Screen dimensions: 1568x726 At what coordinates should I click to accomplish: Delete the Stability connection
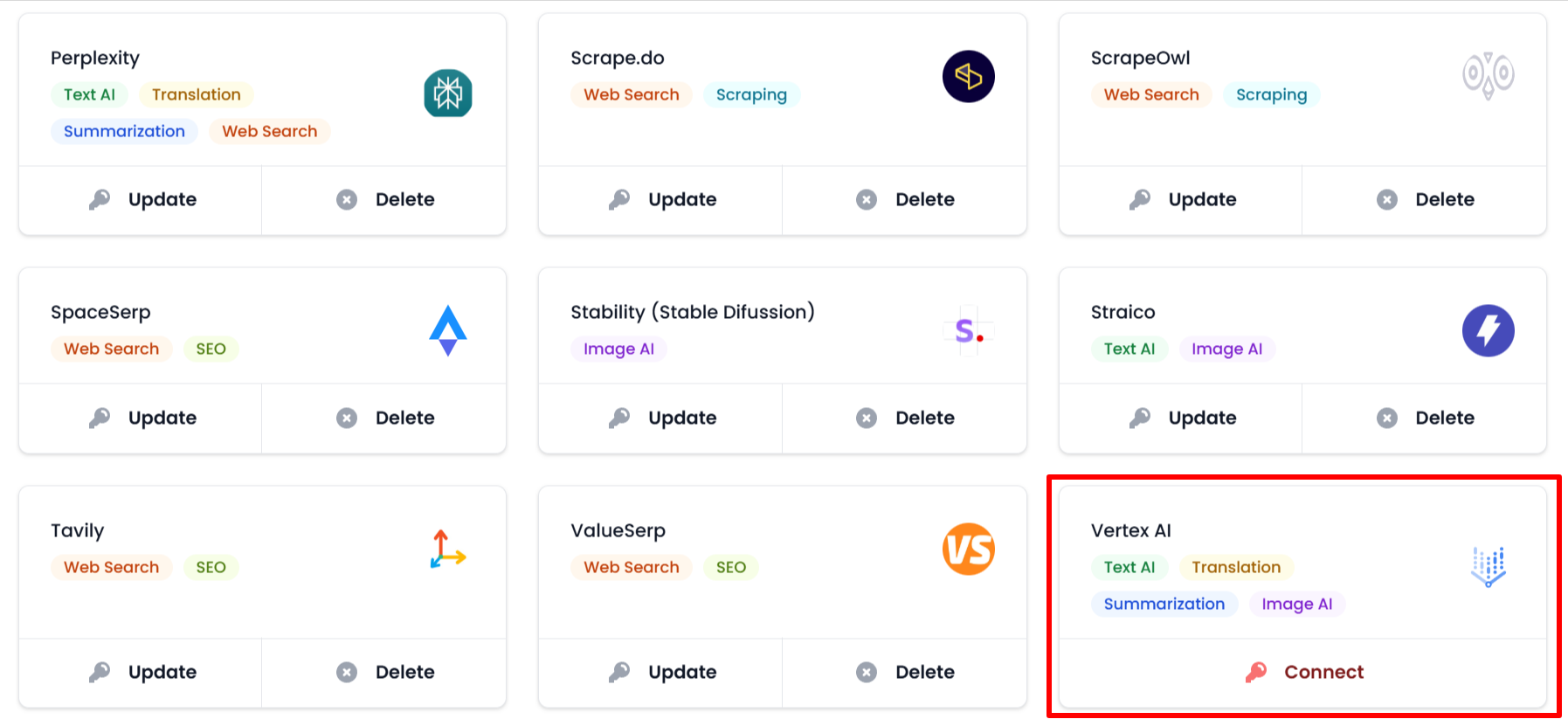click(905, 418)
